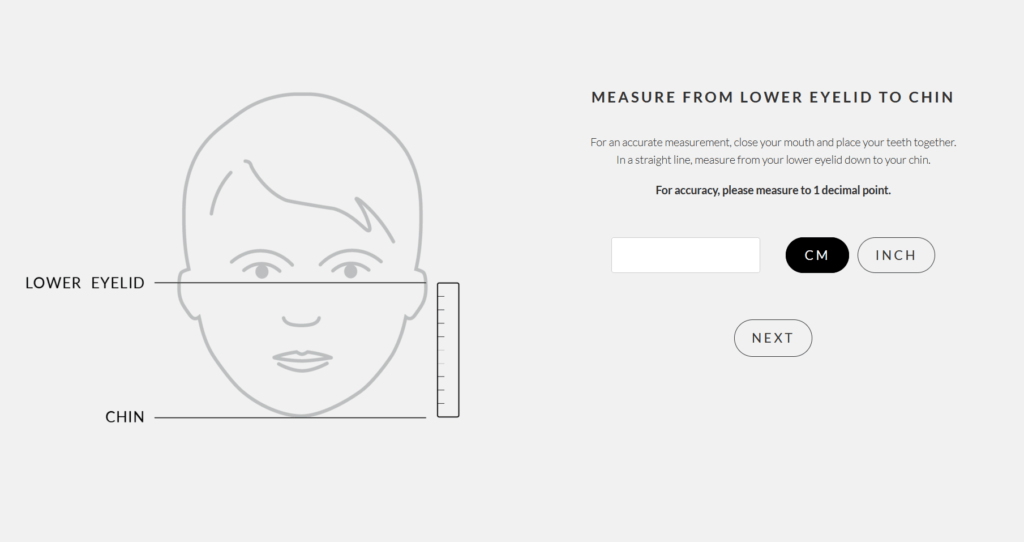Click the NEXT button
The image size is (1024, 542).
773,338
